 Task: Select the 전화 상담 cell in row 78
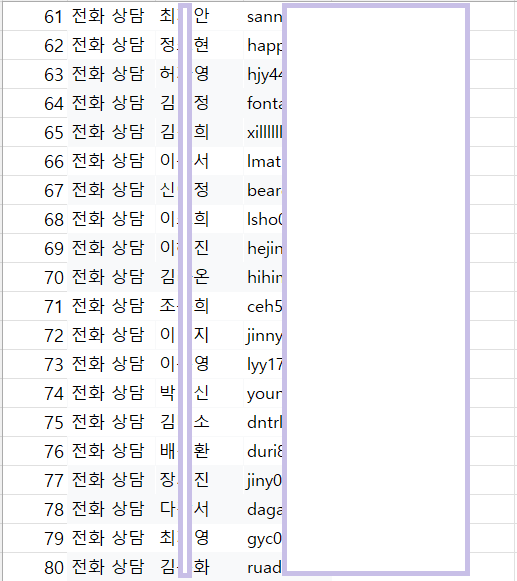pyautogui.click(x=111, y=509)
